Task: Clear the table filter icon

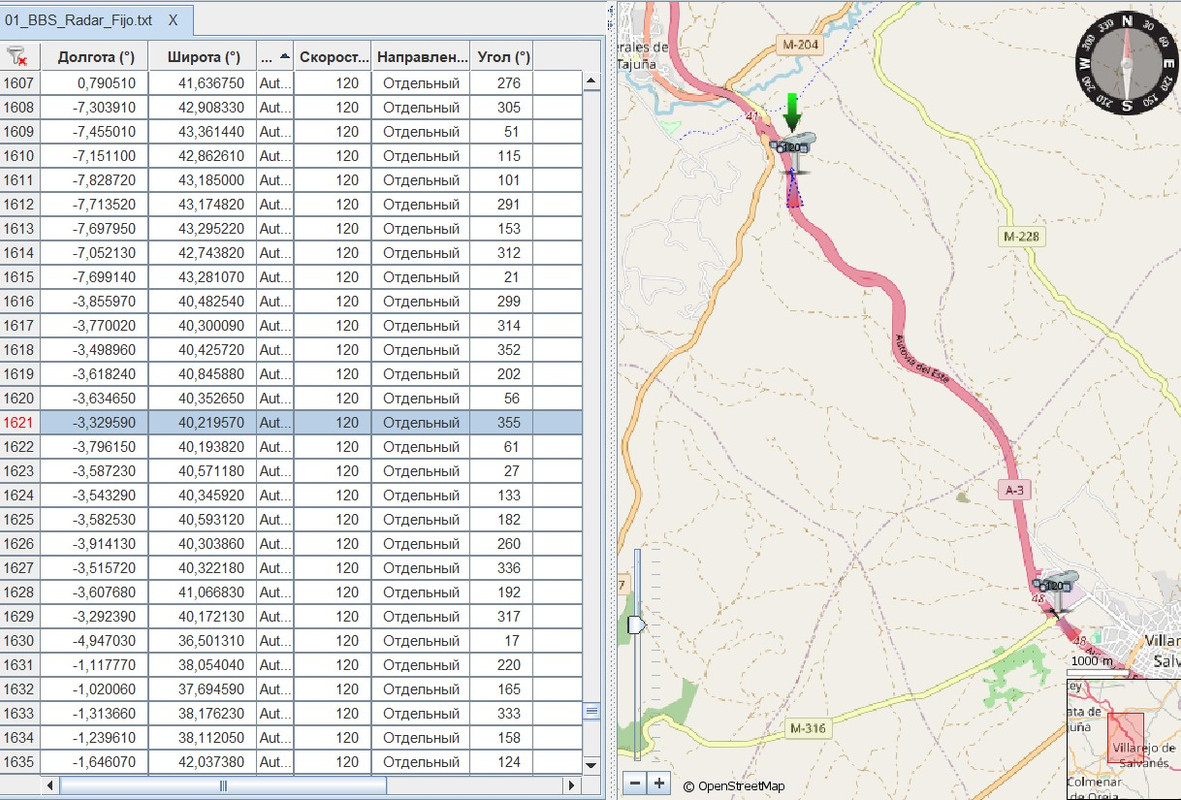Action: point(17,56)
